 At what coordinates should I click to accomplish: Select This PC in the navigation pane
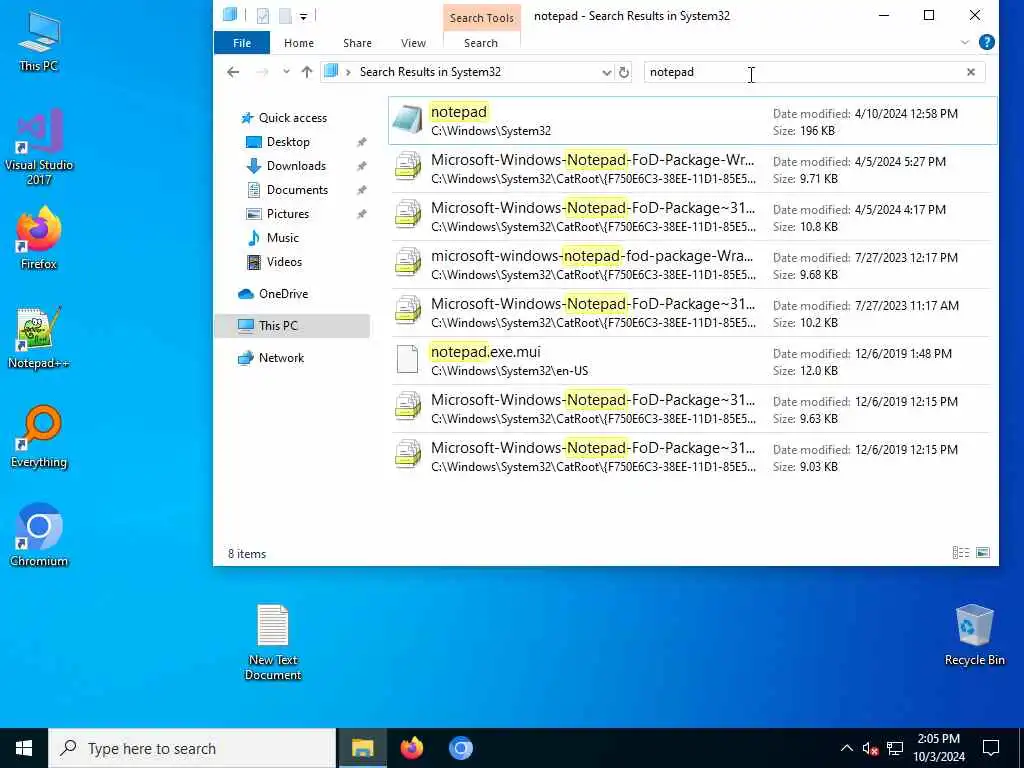click(x=292, y=325)
